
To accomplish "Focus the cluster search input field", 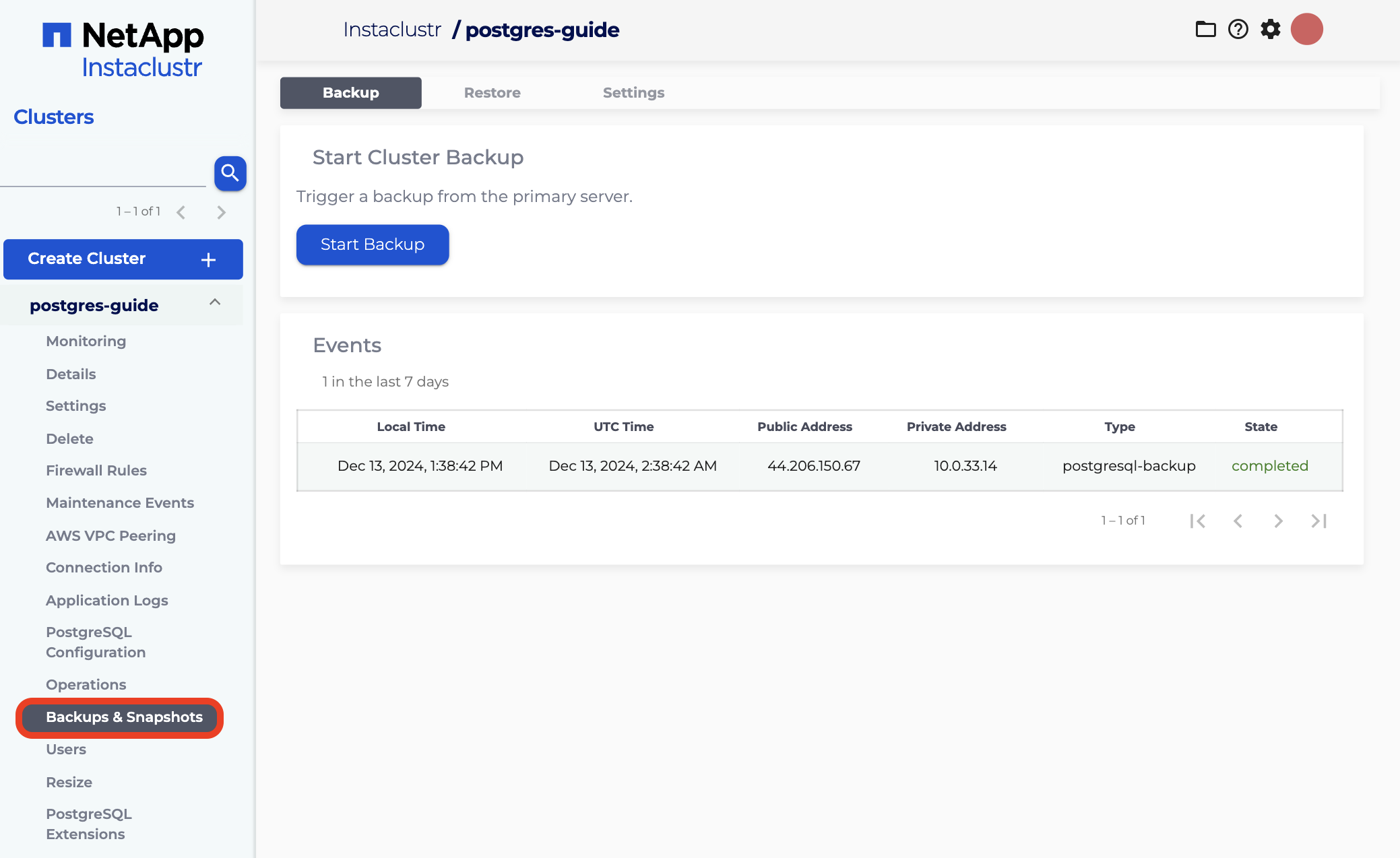I will [103, 174].
